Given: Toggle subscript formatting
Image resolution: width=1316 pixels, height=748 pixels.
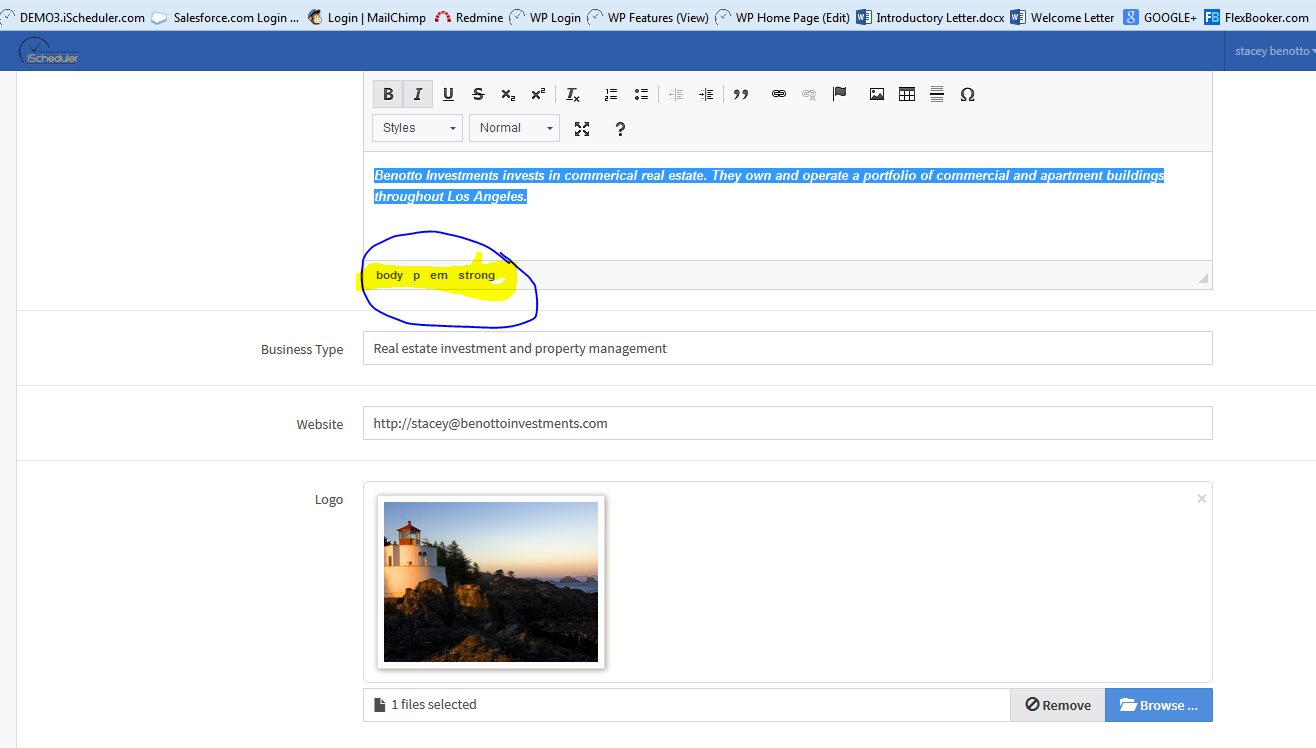Looking at the screenshot, I should click(508, 94).
